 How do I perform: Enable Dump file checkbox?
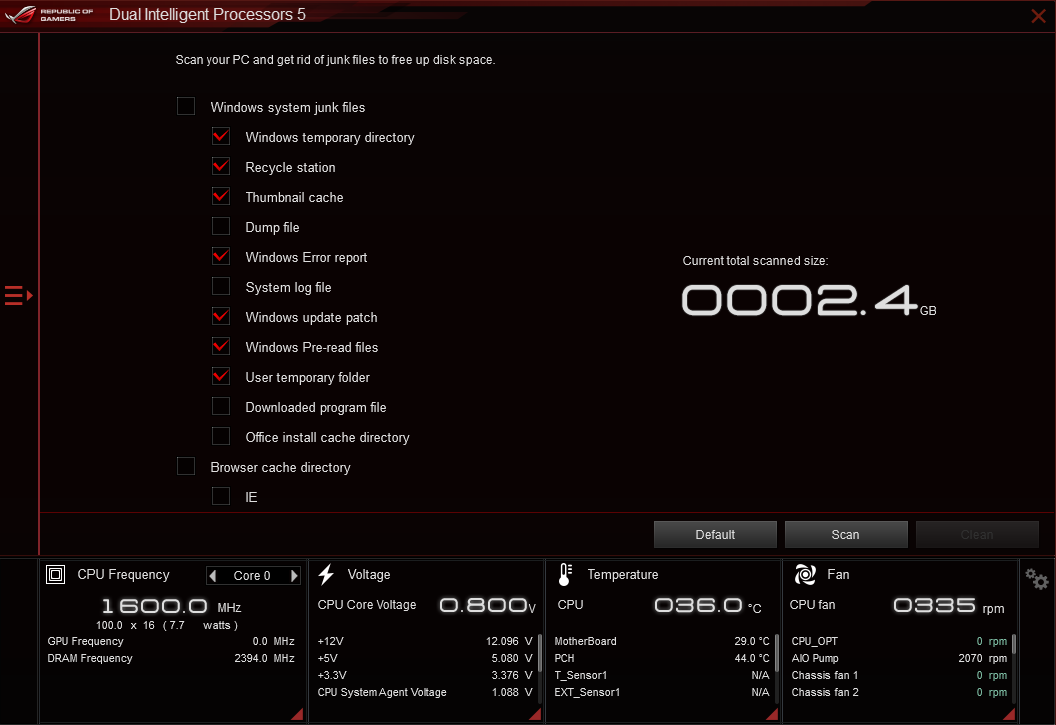pyautogui.click(x=221, y=226)
